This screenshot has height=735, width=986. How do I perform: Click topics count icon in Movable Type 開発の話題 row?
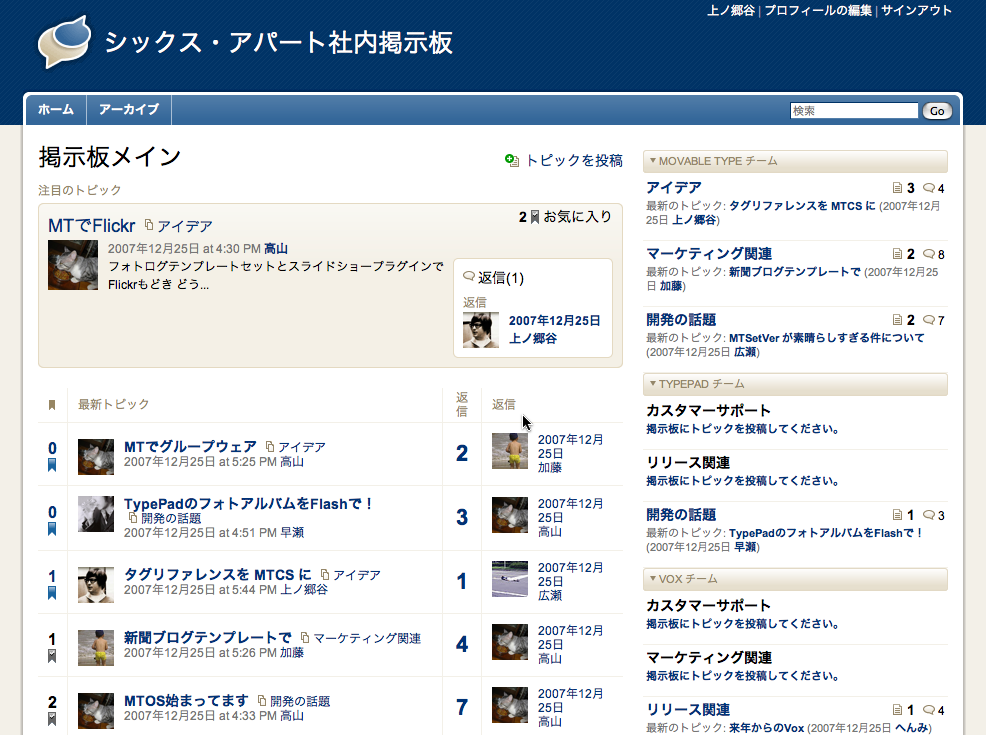point(897,320)
